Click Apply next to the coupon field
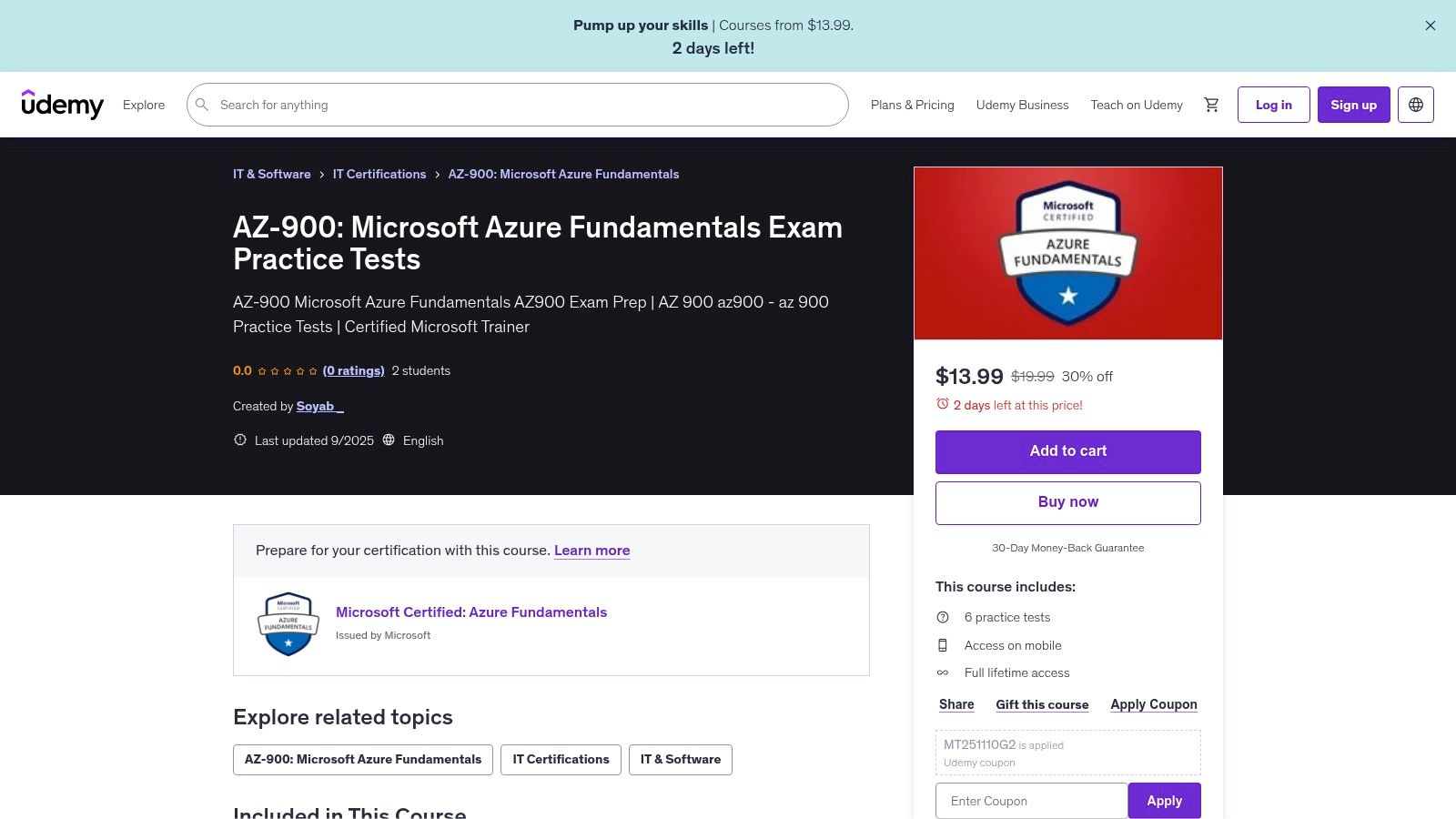The image size is (1456, 819). tap(1164, 801)
